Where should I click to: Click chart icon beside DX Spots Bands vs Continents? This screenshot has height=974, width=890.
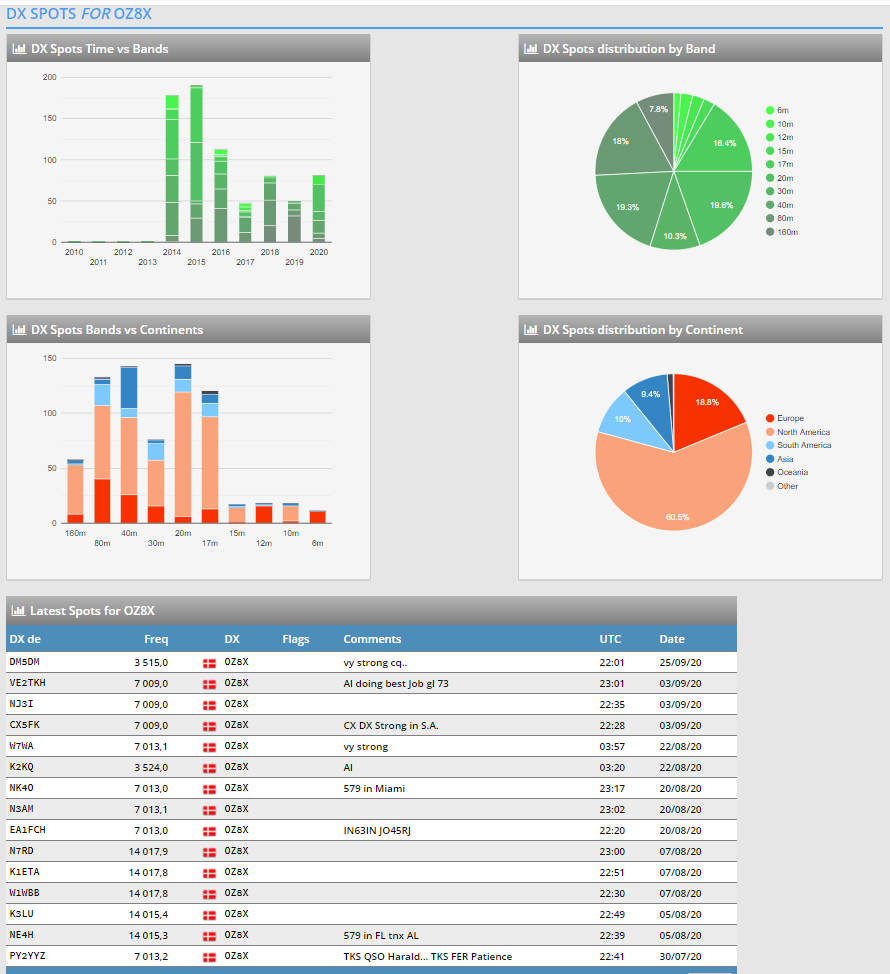(19, 330)
